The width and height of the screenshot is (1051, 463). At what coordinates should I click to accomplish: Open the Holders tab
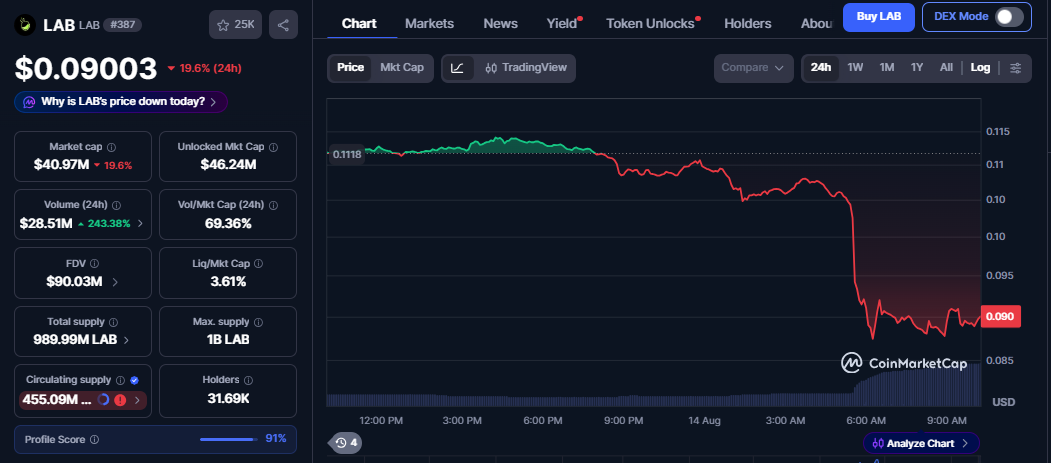point(748,23)
